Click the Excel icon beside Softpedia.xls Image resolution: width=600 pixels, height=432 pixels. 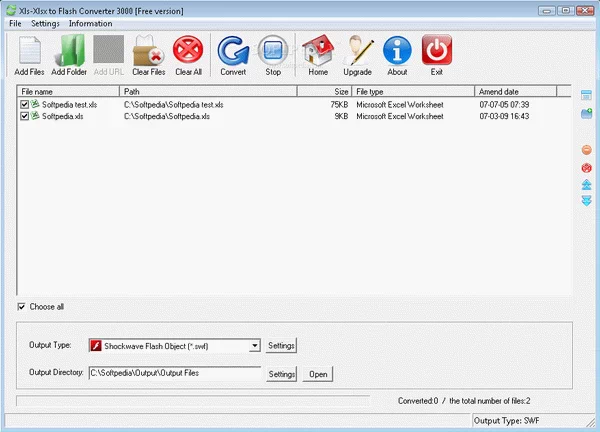[x=35, y=116]
